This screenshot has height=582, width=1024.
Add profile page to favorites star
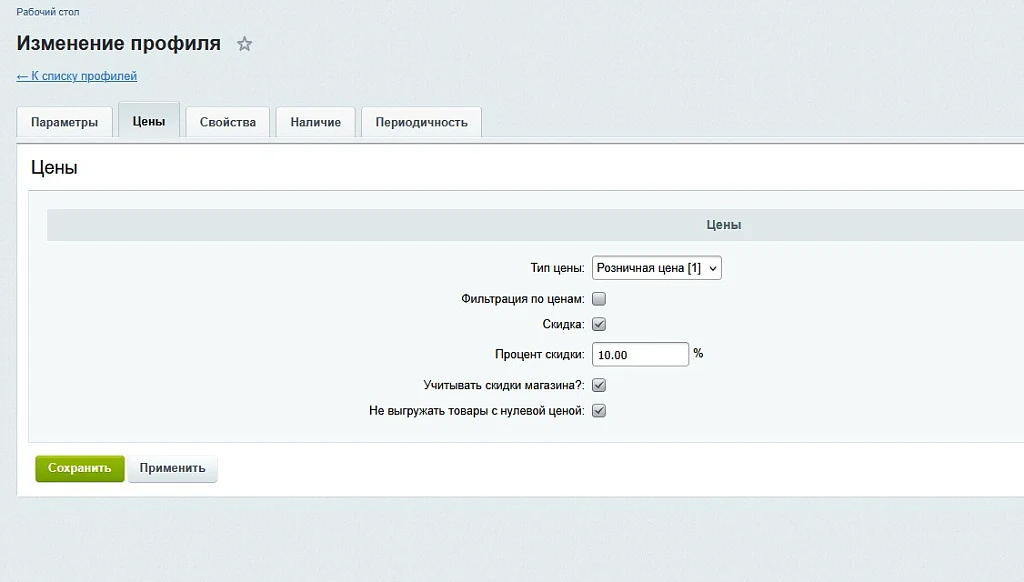[x=244, y=44]
